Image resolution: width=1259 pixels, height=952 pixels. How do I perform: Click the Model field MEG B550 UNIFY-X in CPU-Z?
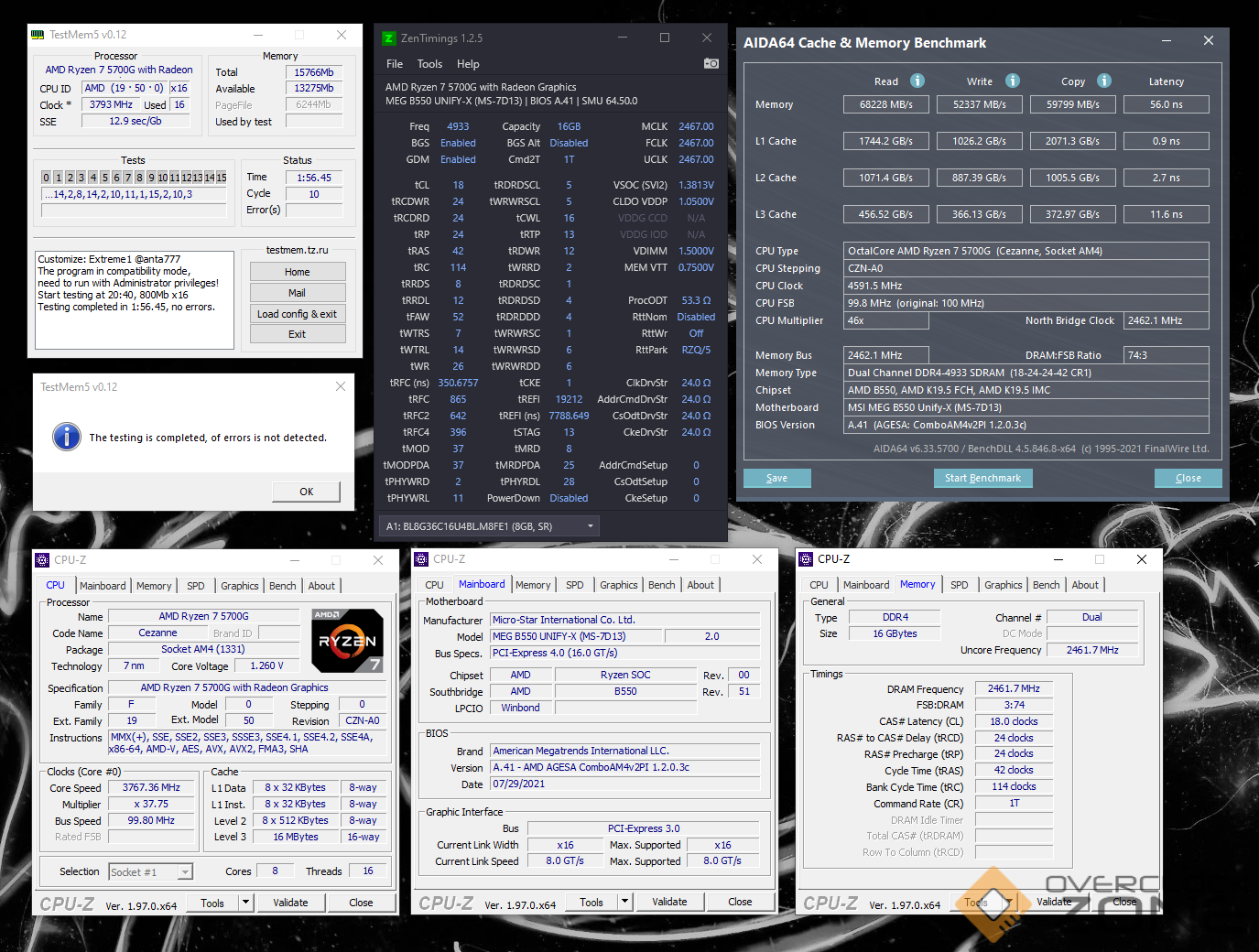[x=577, y=636]
